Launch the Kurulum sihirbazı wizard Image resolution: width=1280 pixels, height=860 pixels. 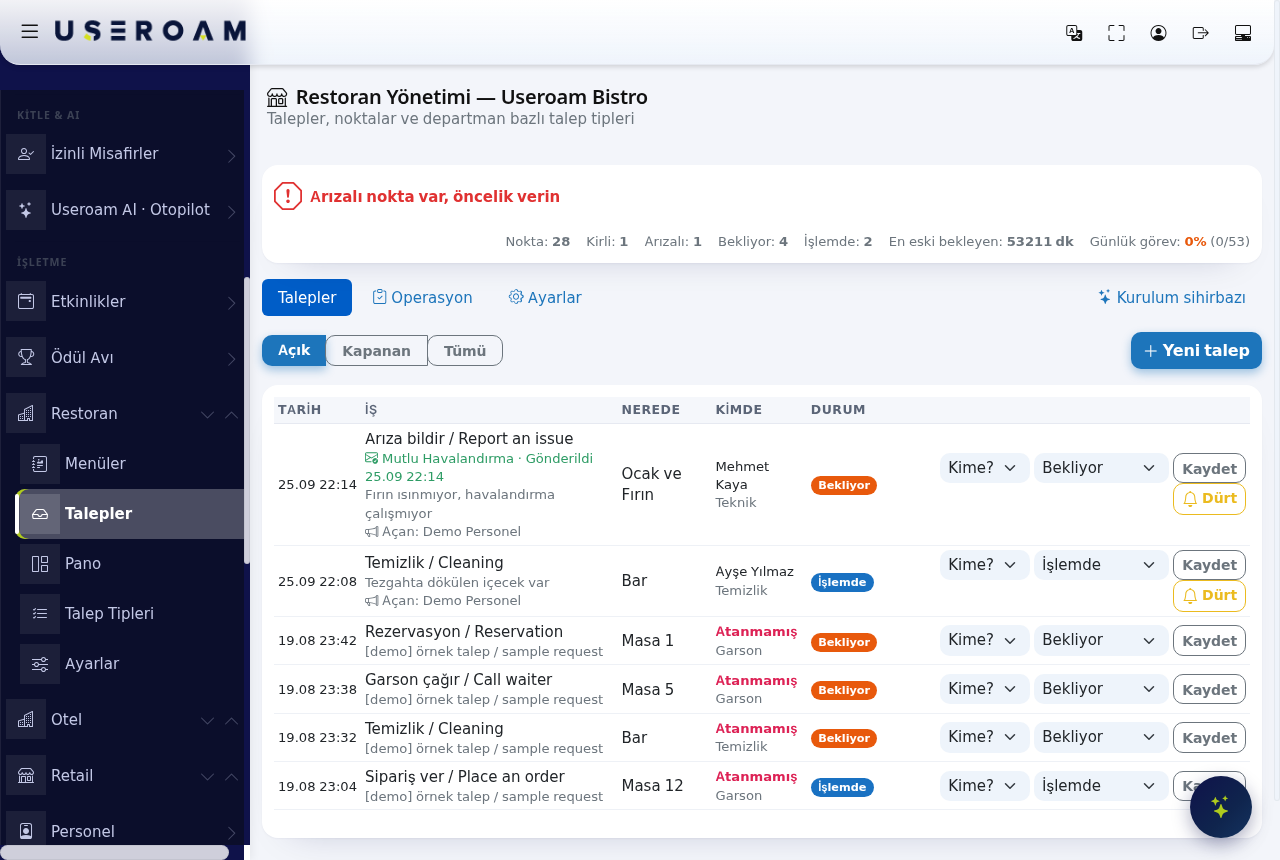pyautogui.click(x=1172, y=297)
